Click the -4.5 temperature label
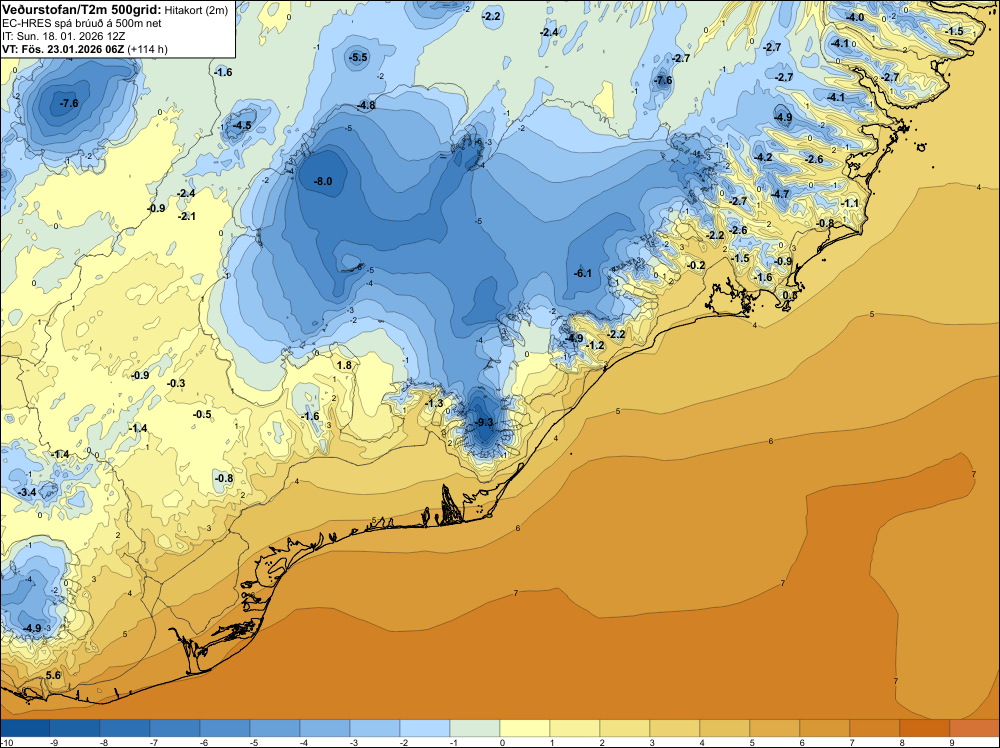The height and width of the screenshot is (748, 1000). coord(242,126)
